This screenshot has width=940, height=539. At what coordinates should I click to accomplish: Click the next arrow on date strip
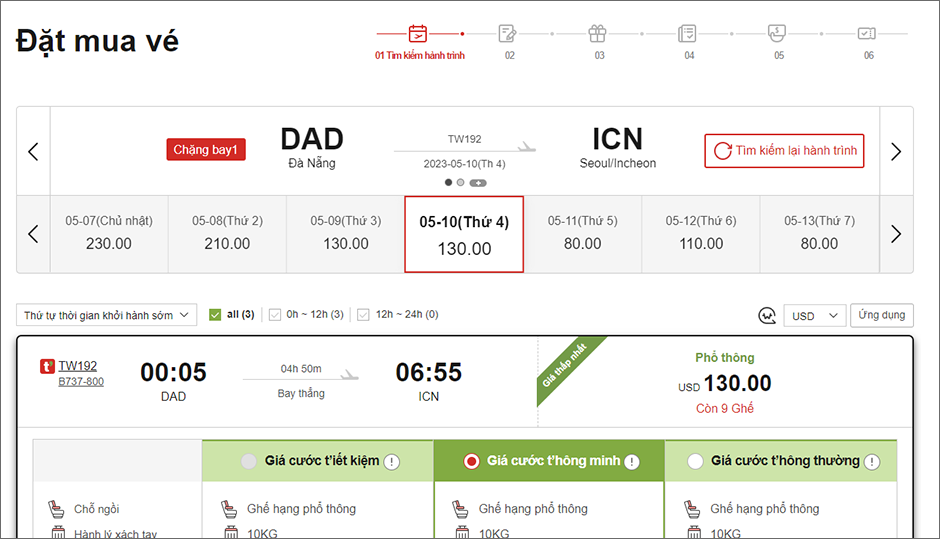coord(896,234)
